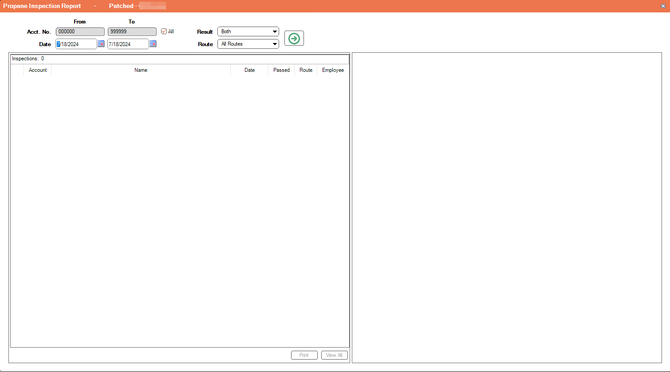Open the From date calendar picker
The image size is (670, 372).
pyautogui.click(x=101, y=44)
